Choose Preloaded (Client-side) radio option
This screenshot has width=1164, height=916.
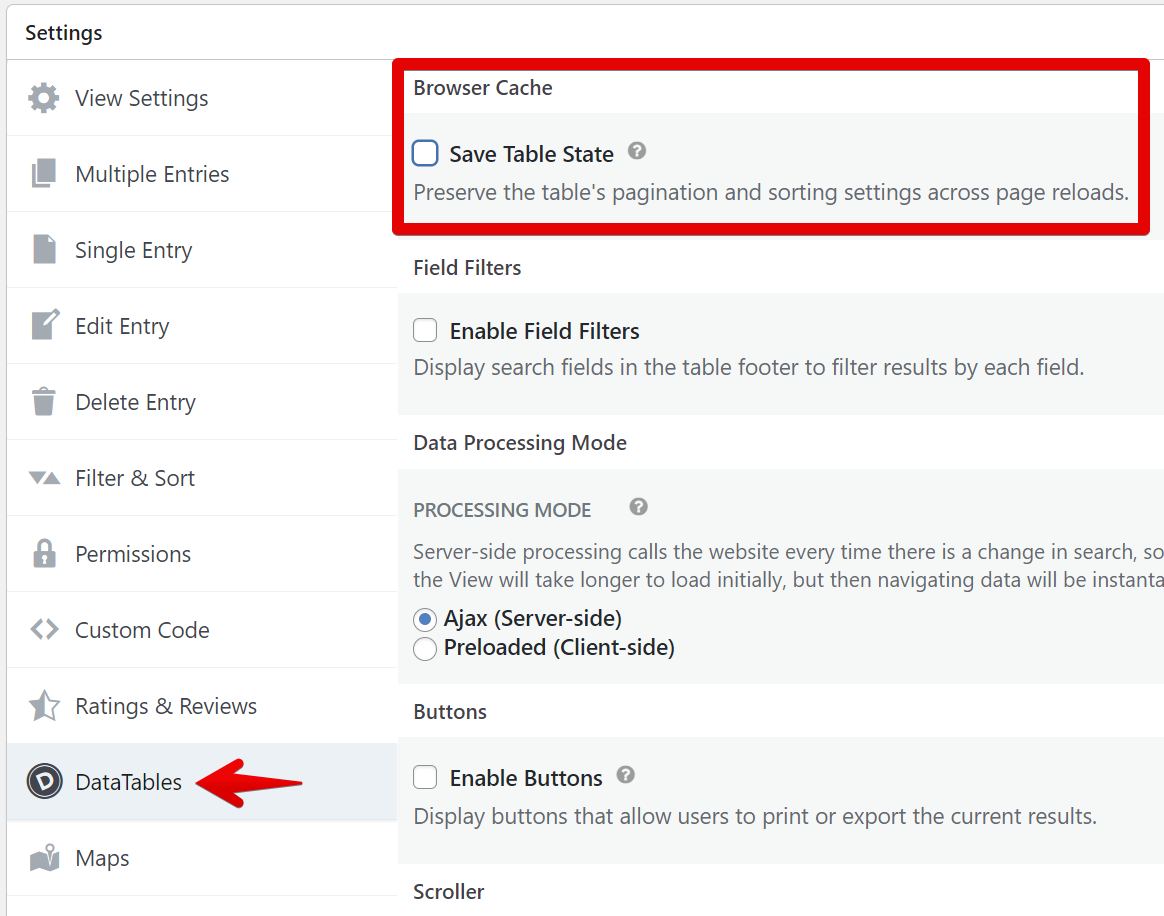(425, 648)
